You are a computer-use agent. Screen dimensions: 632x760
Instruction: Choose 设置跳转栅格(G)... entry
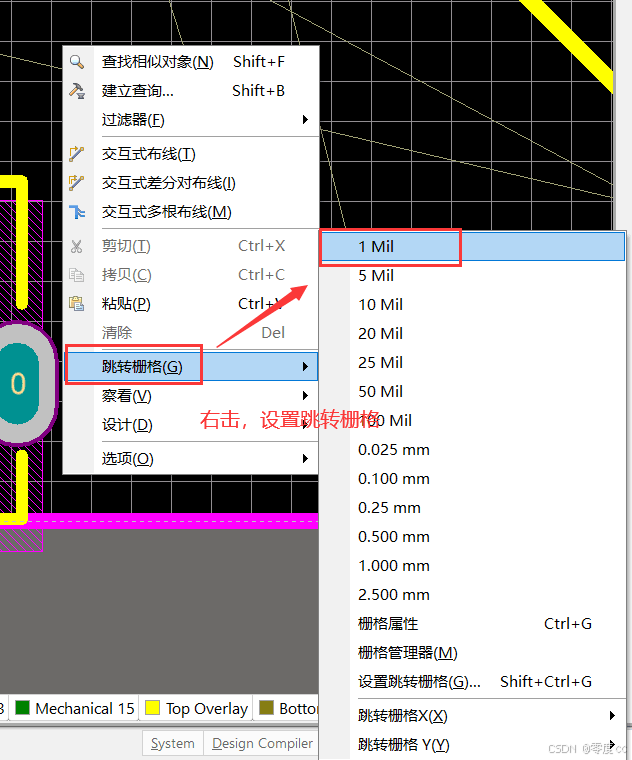pyautogui.click(x=473, y=682)
